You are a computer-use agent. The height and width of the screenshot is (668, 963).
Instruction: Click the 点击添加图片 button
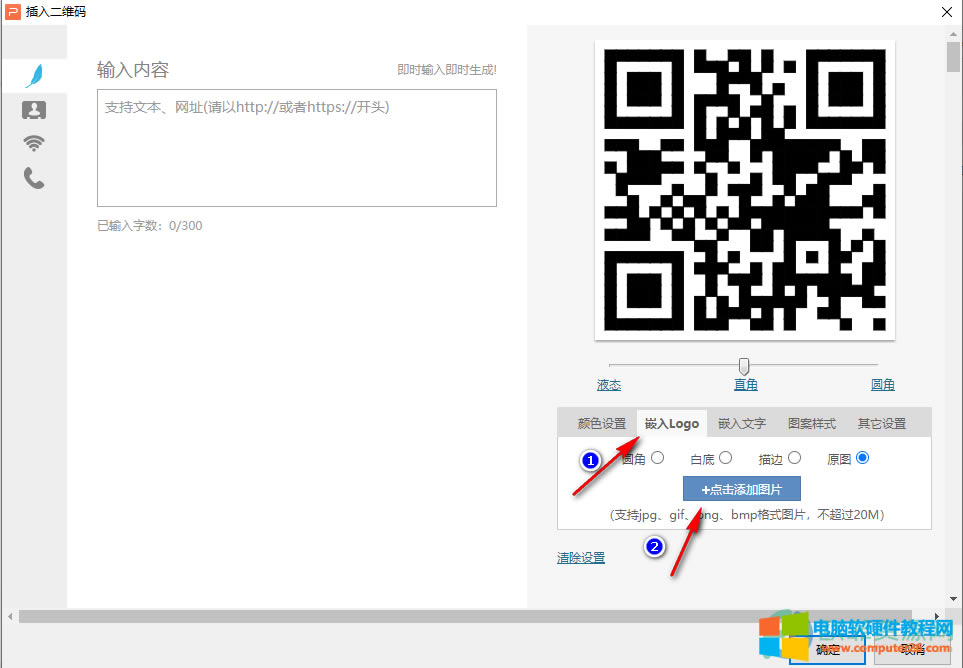point(741,488)
